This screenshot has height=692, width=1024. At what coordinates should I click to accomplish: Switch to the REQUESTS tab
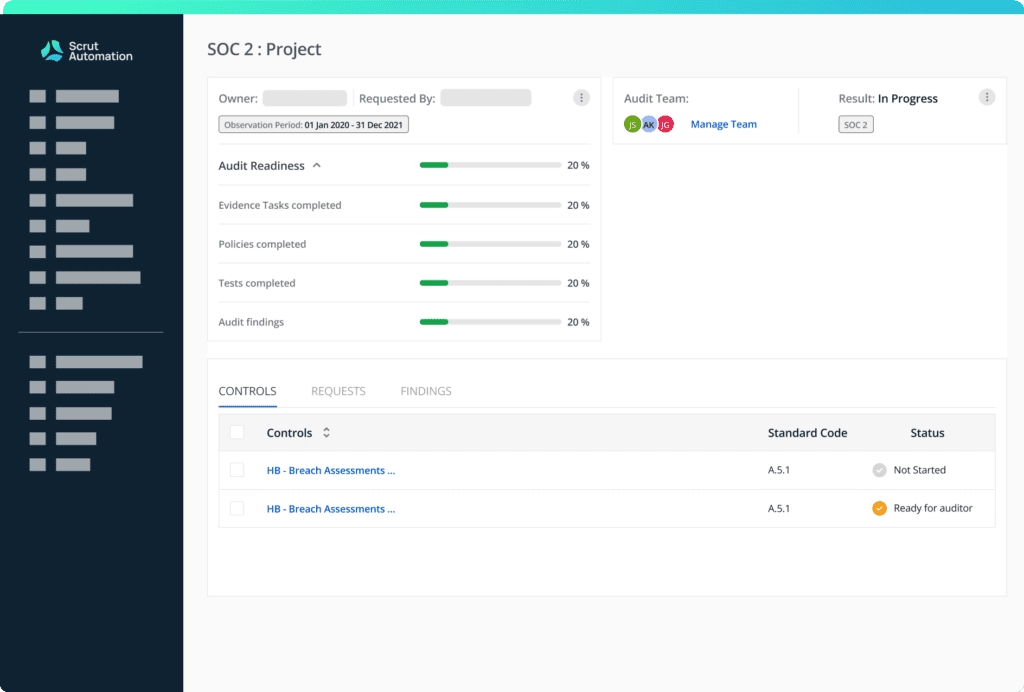tap(338, 391)
